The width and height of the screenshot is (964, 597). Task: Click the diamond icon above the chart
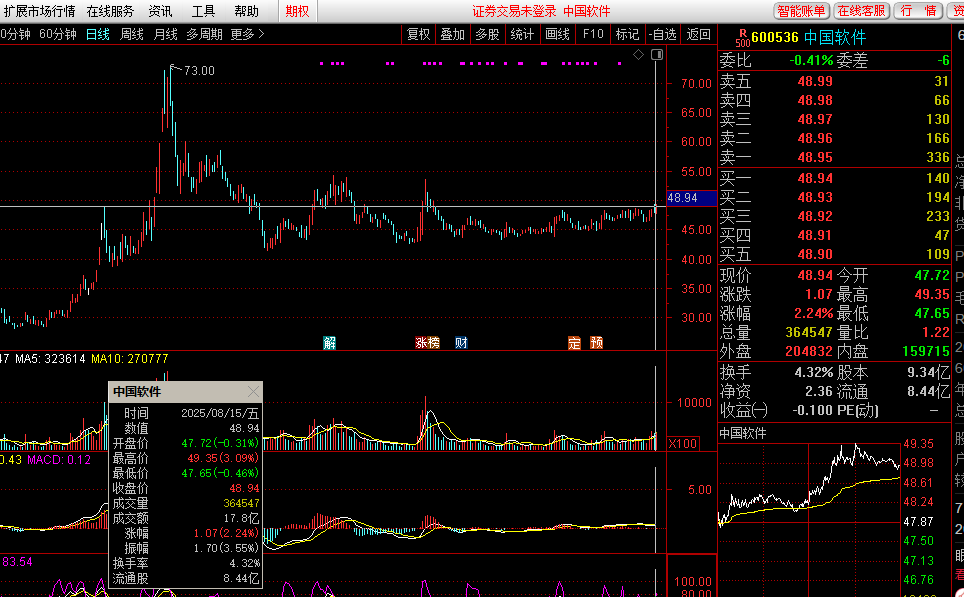638,55
